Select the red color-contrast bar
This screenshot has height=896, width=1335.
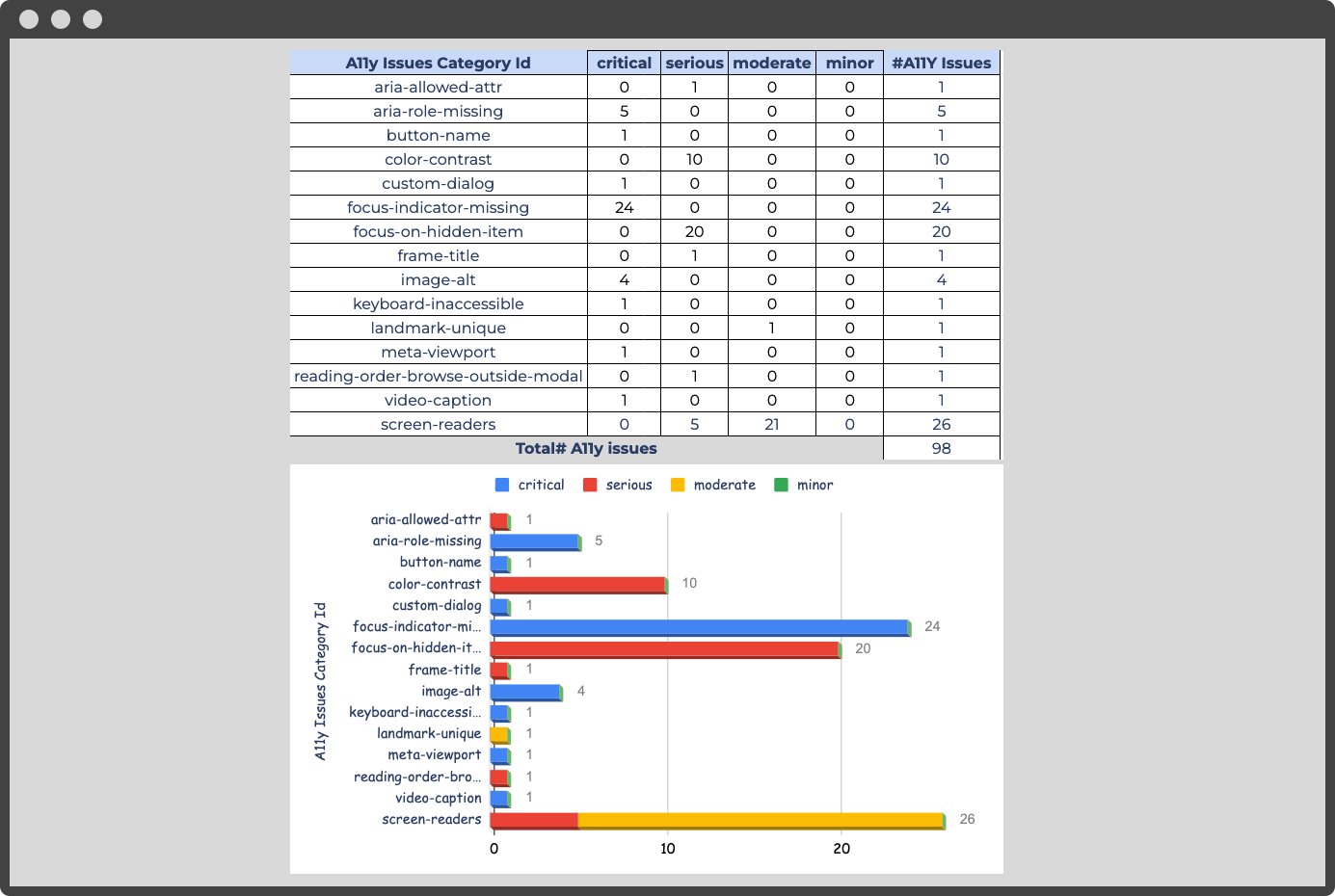tap(578, 583)
